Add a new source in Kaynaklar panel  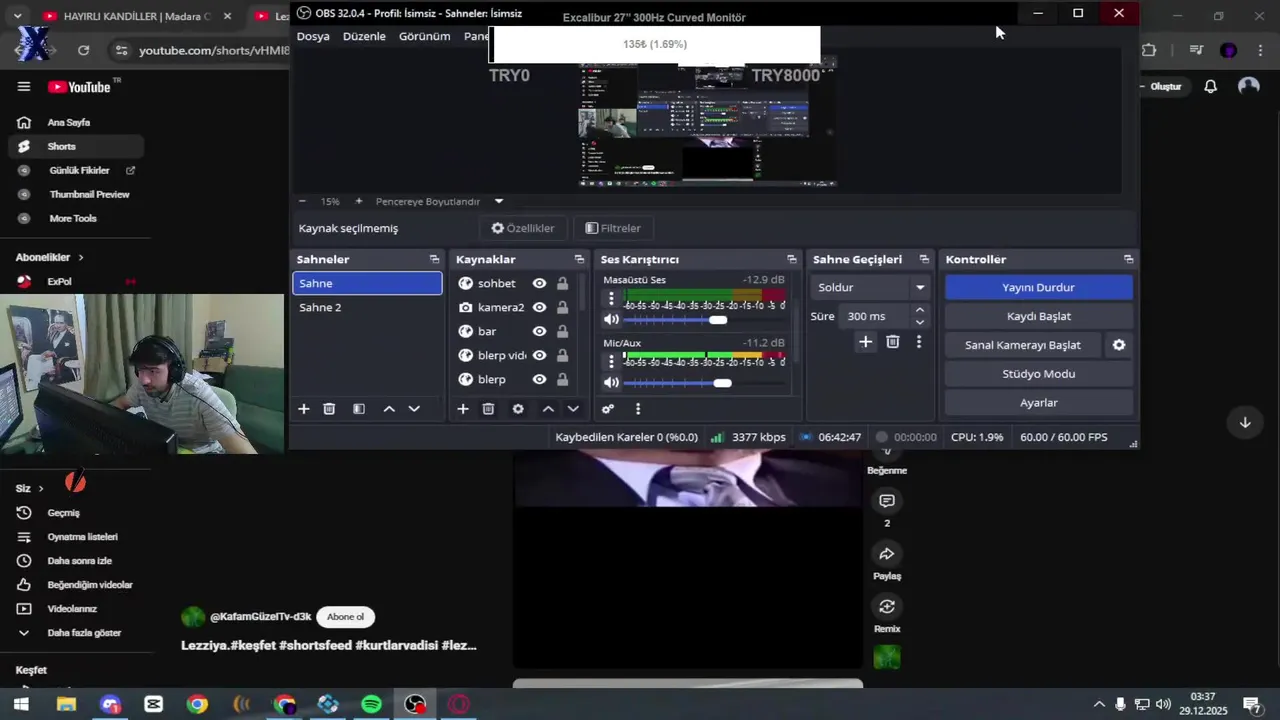(x=463, y=409)
